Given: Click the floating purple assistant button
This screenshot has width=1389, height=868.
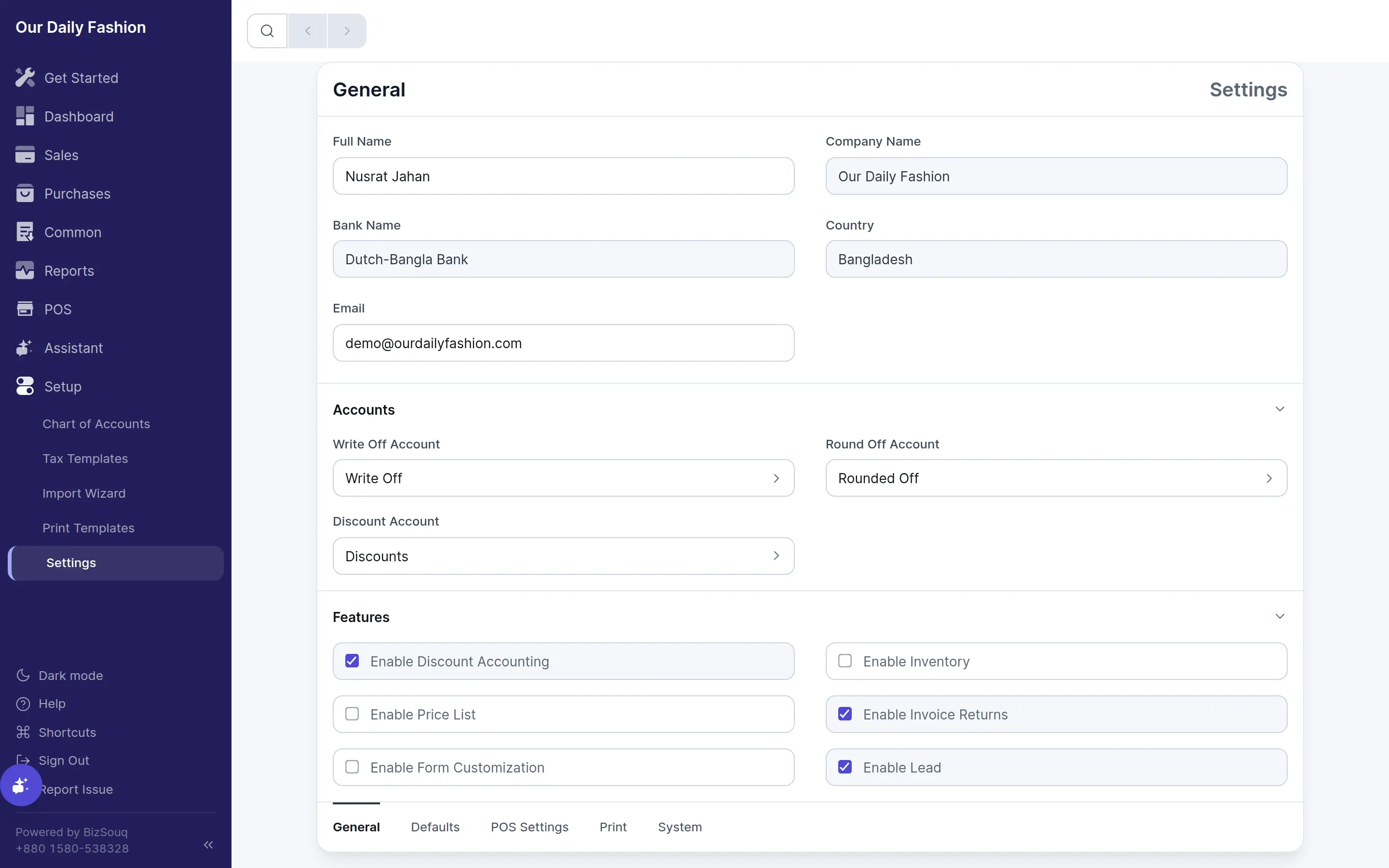Looking at the screenshot, I should [21, 785].
